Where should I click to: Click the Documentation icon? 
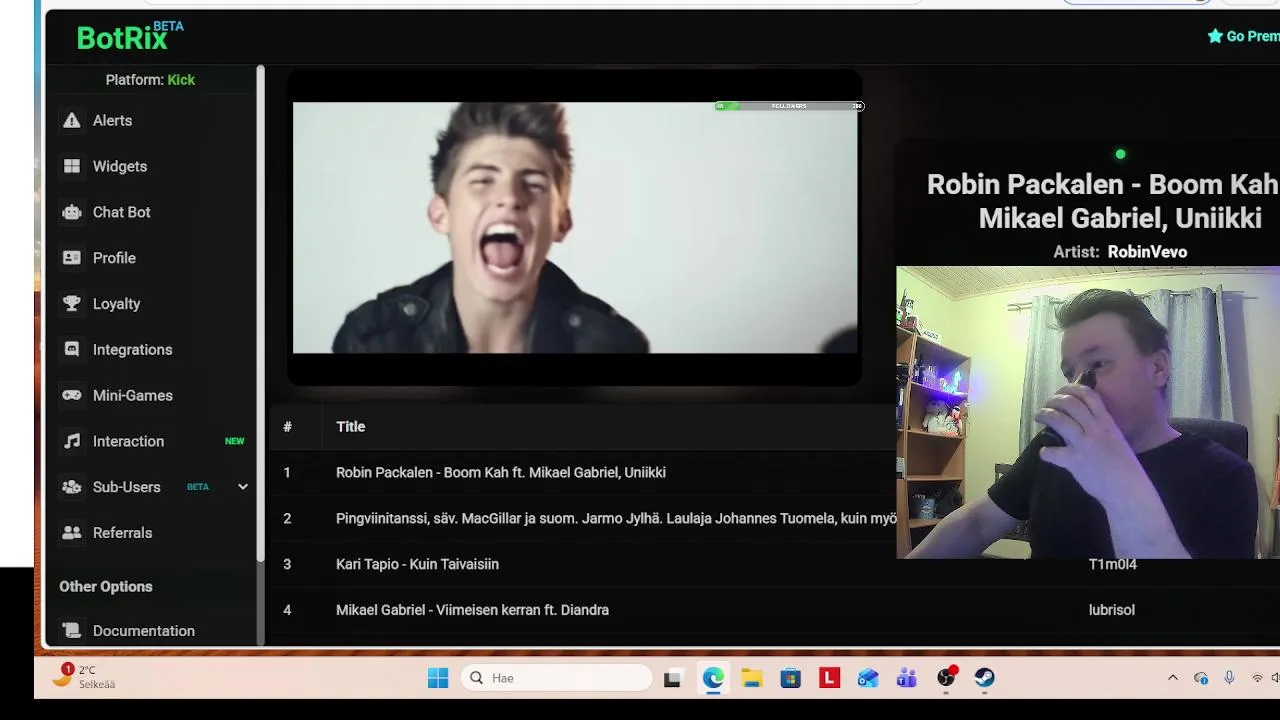point(71,631)
